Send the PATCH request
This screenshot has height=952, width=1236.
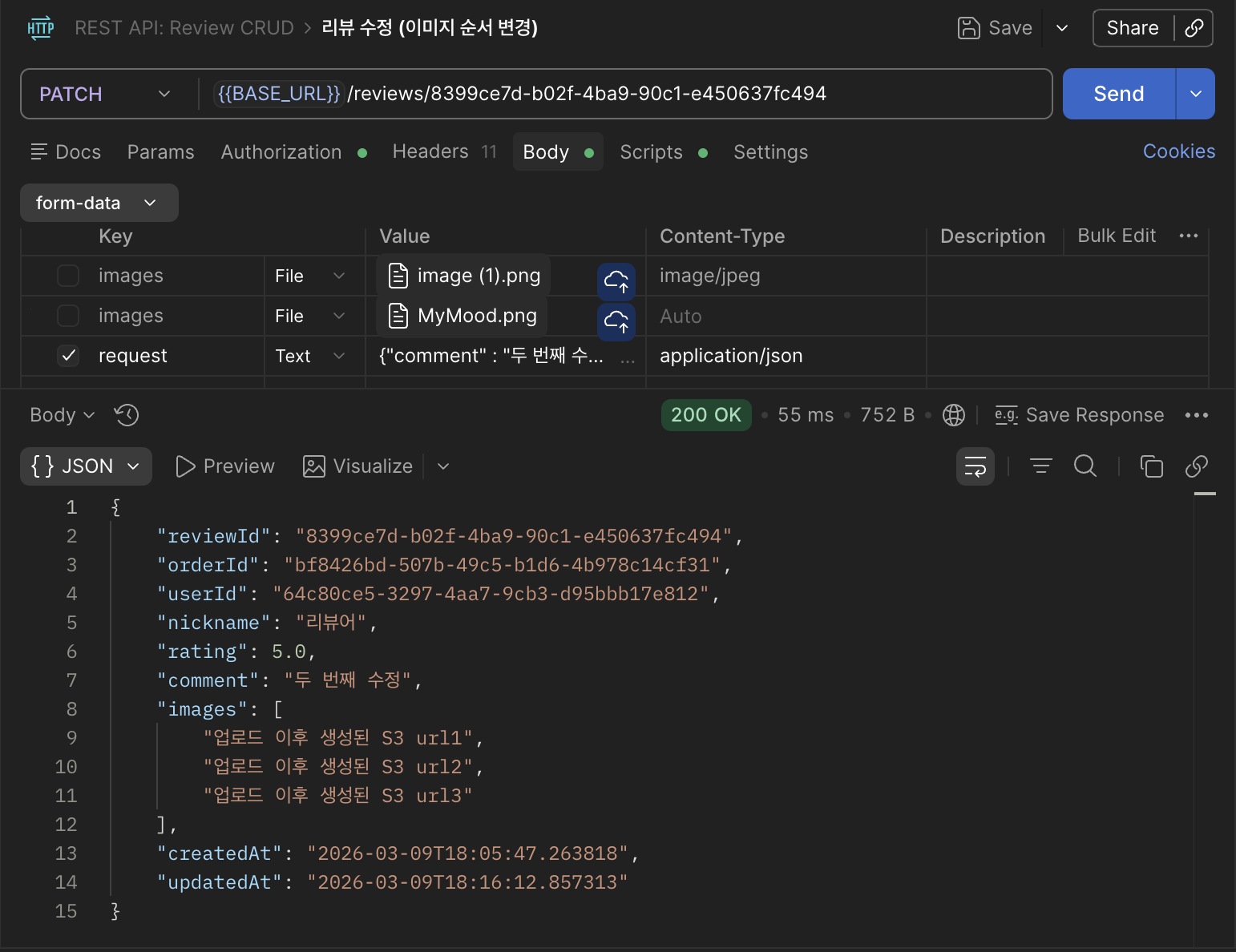tap(1119, 94)
